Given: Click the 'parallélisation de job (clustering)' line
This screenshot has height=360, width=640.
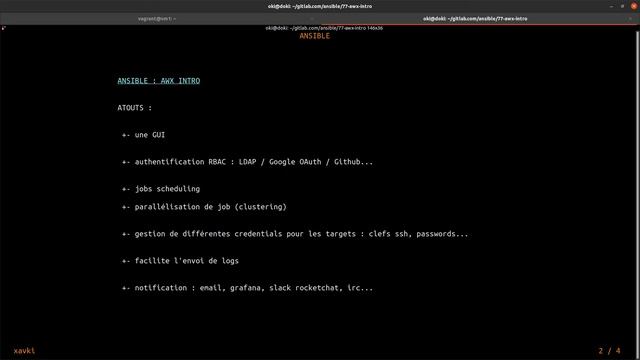Looking at the screenshot, I should (204, 207).
